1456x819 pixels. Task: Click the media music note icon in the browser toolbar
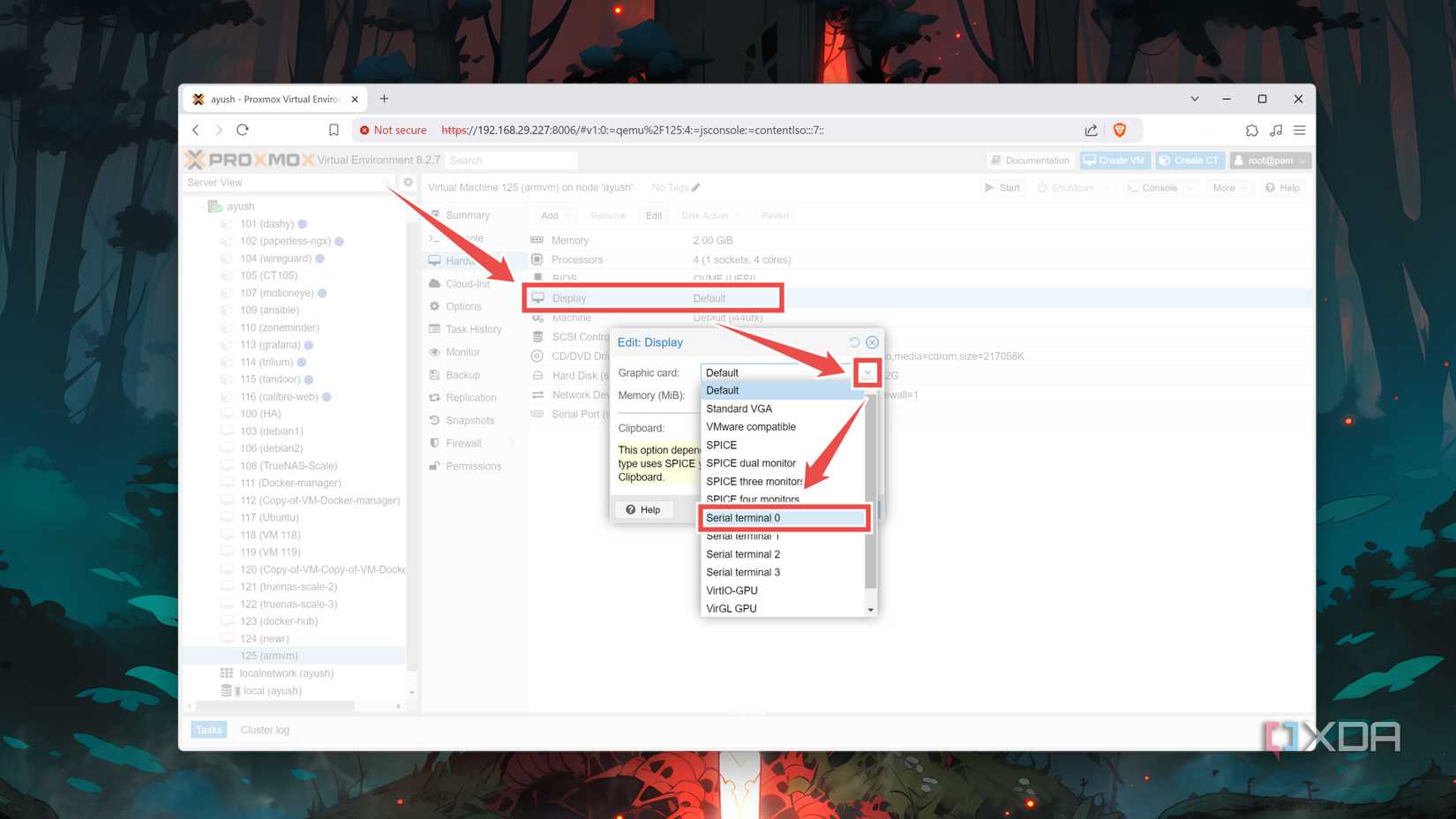(x=1276, y=130)
